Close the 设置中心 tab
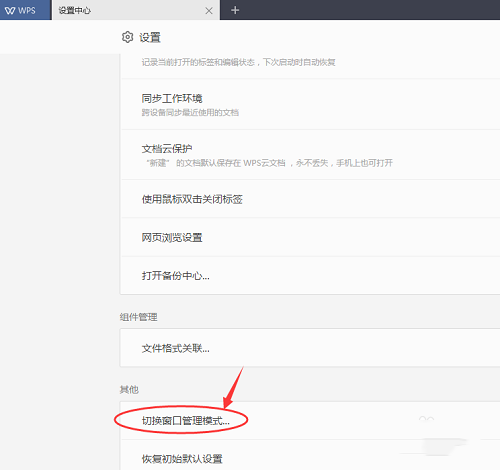Image resolution: width=500 pixels, height=470 pixels. coord(209,11)
